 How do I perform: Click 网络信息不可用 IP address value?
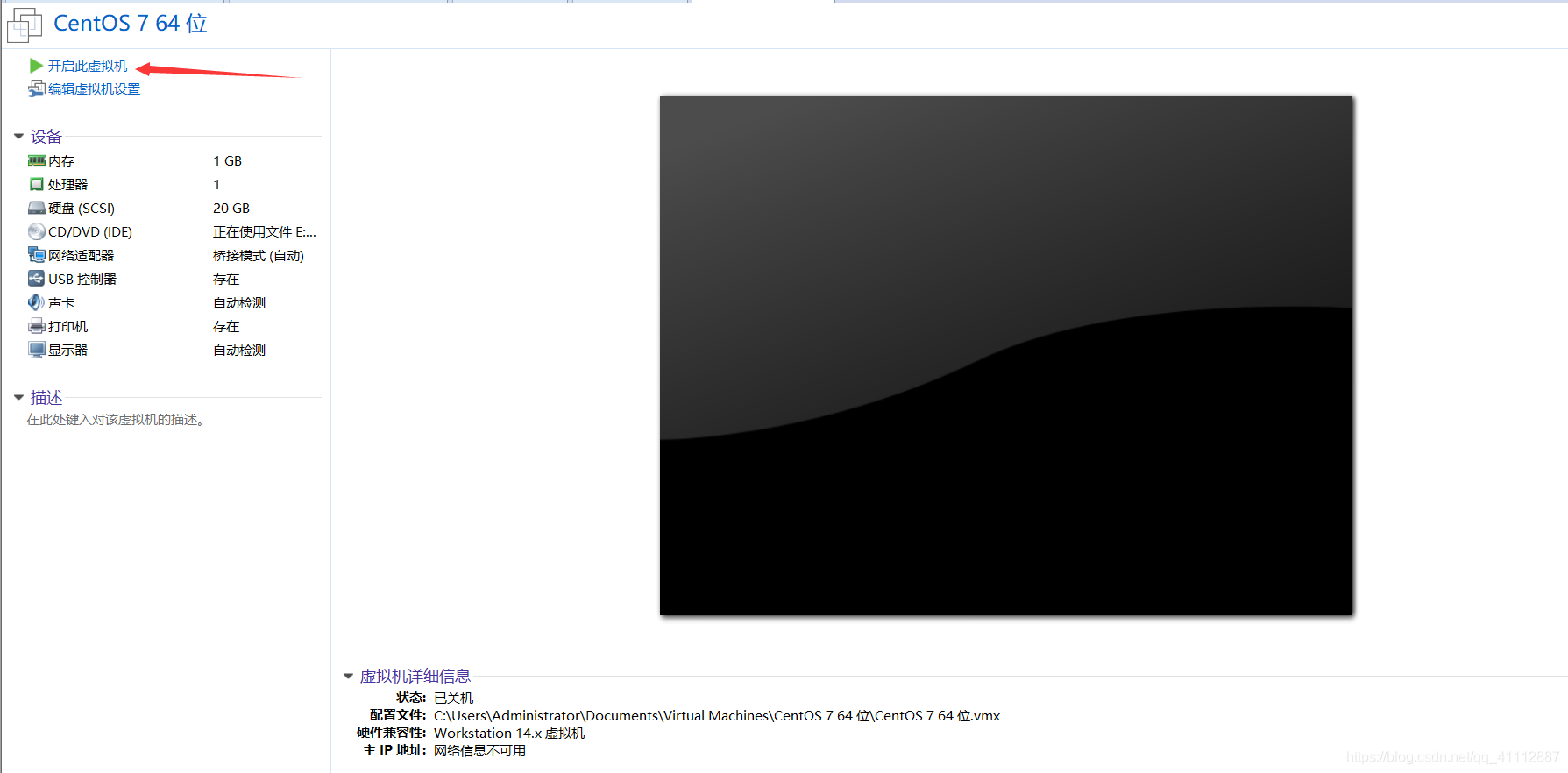[x=479, y=751]
